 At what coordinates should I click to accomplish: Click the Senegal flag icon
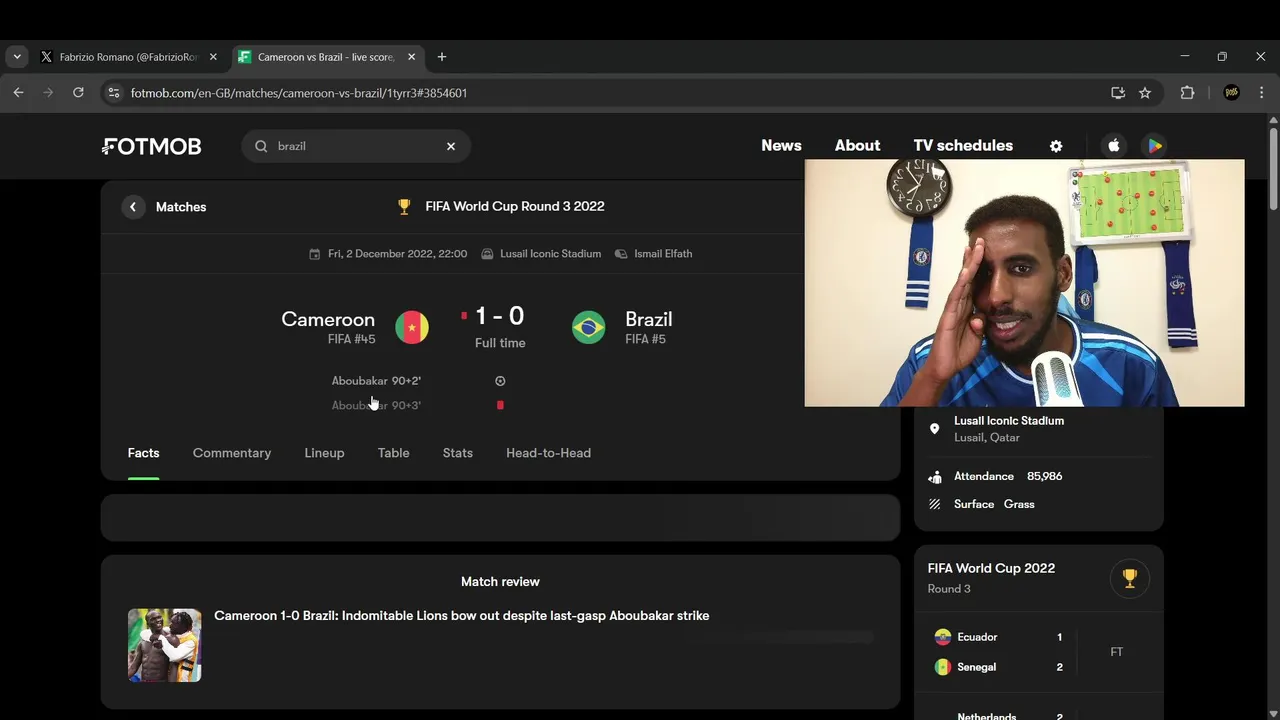click(942, 667)
